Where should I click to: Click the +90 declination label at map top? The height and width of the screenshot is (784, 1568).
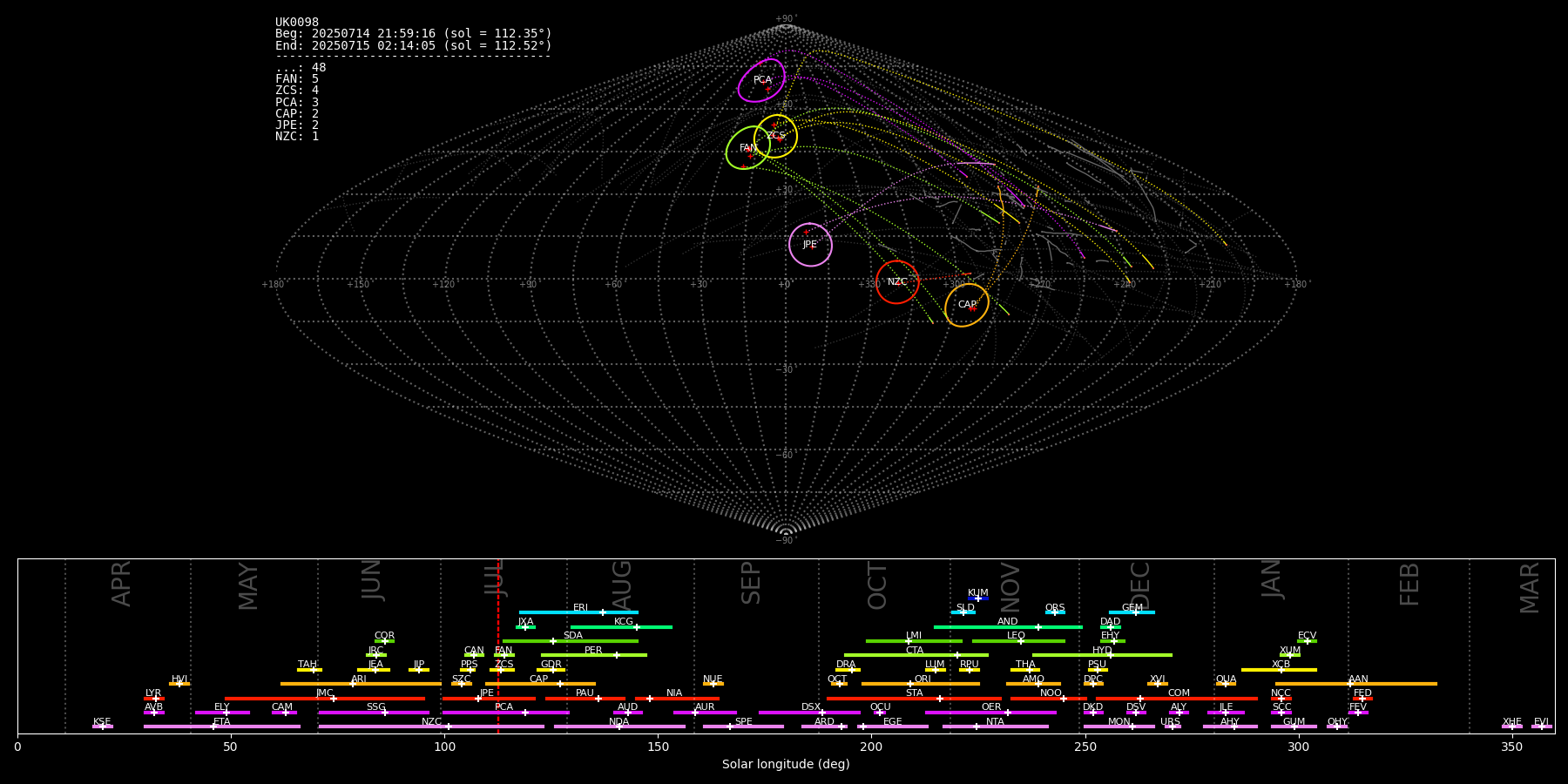click(x=785, y=18)
